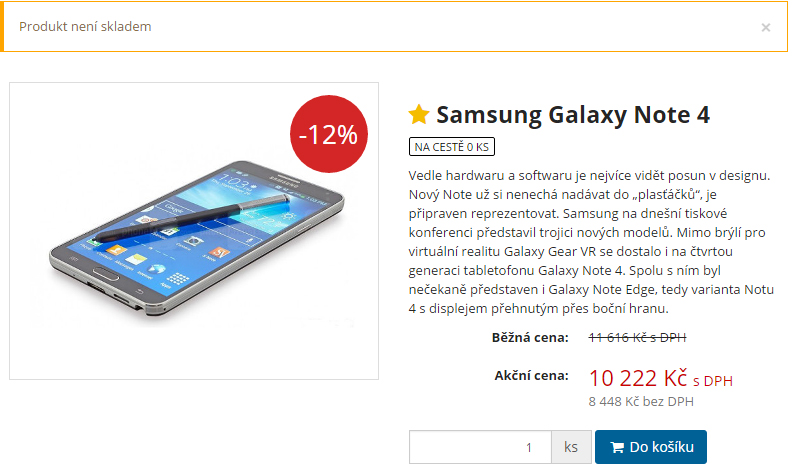This screenshot has width=800, height=470.
Task: Click the orange stripe on the alert's left edge
Action: [3, 27]
